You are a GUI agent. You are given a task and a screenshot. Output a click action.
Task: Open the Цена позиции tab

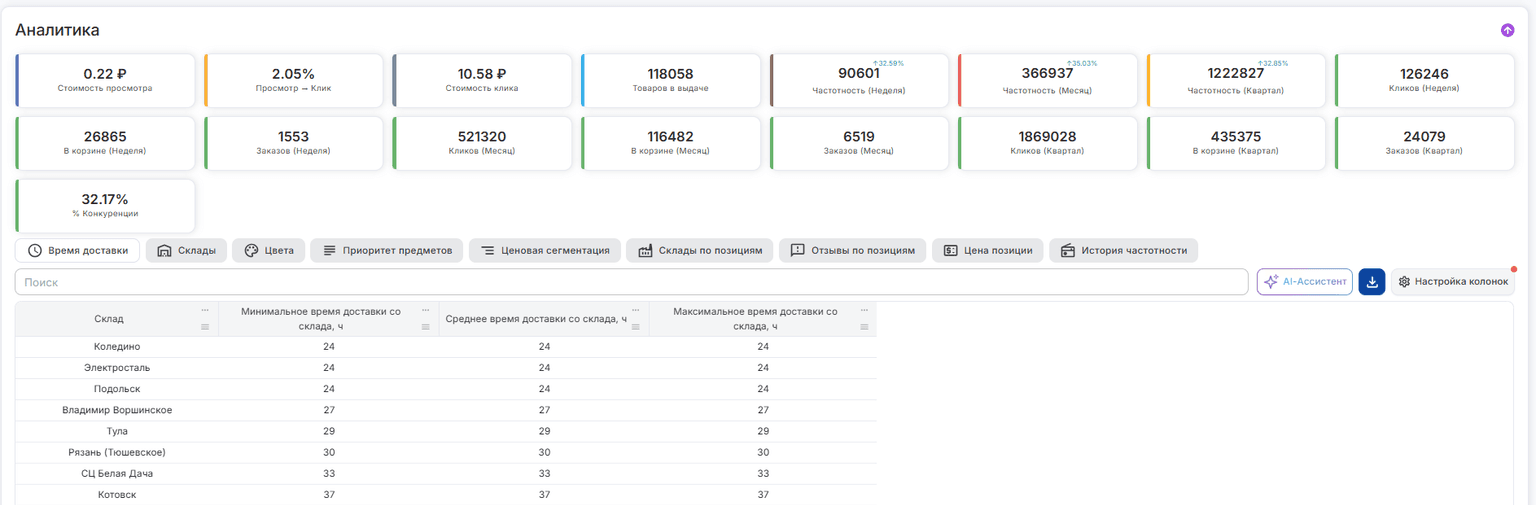[988, 250]
